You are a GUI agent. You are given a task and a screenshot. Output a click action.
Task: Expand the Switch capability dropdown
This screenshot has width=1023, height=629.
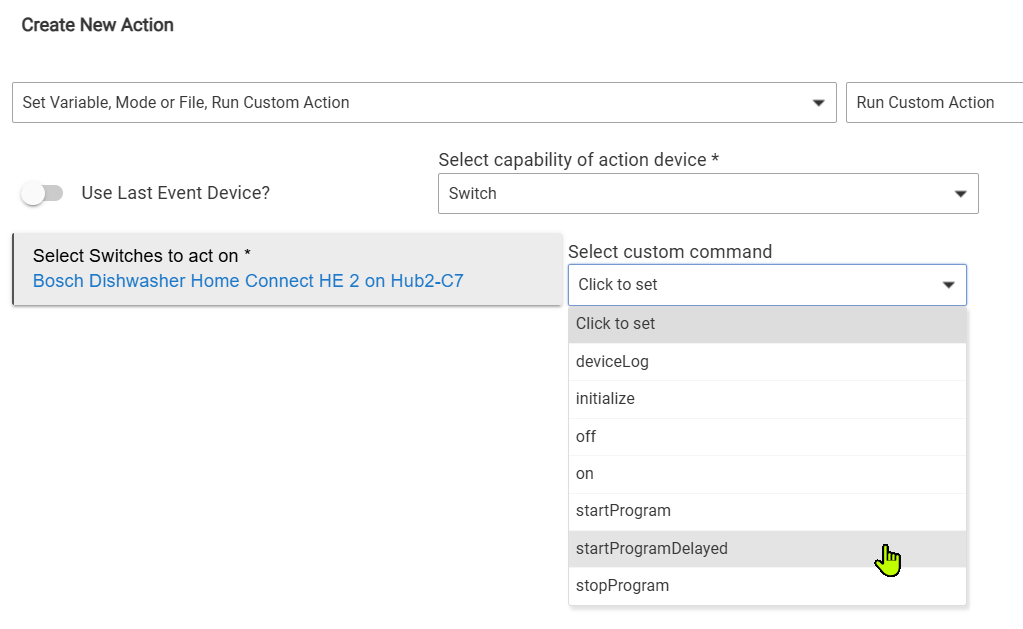(700, 194)
